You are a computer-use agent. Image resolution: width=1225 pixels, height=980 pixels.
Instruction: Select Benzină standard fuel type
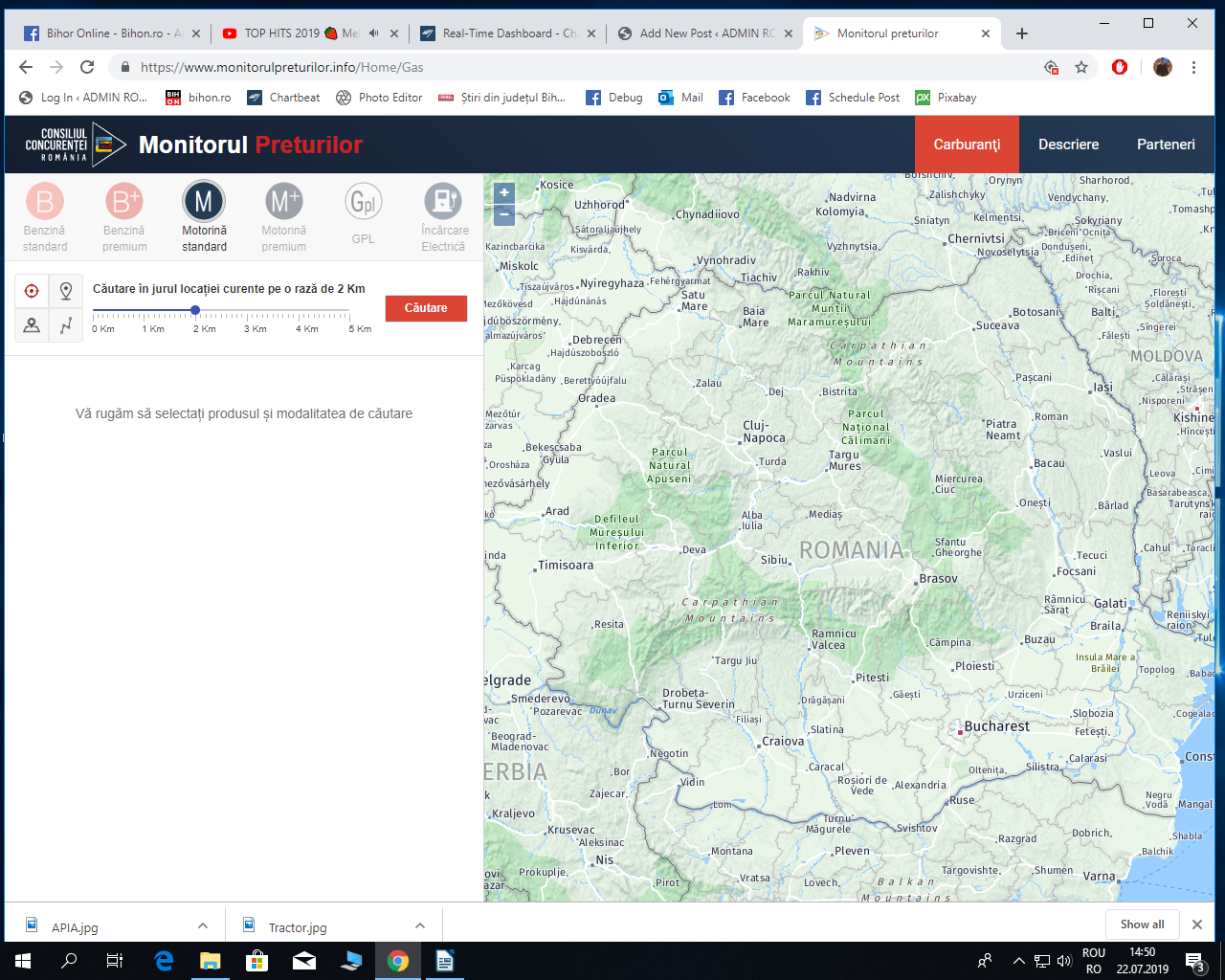[45, 202]
